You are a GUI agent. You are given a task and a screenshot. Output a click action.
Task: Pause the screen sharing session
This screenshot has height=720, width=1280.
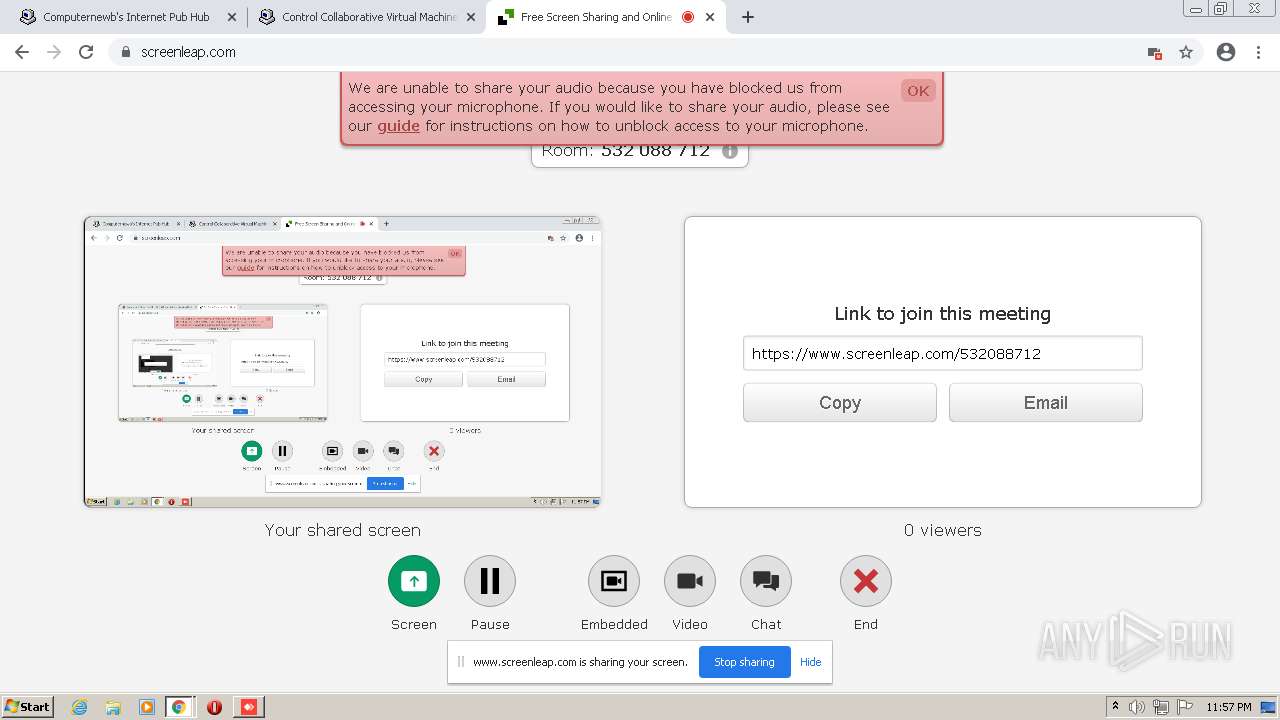coord(490,581)
